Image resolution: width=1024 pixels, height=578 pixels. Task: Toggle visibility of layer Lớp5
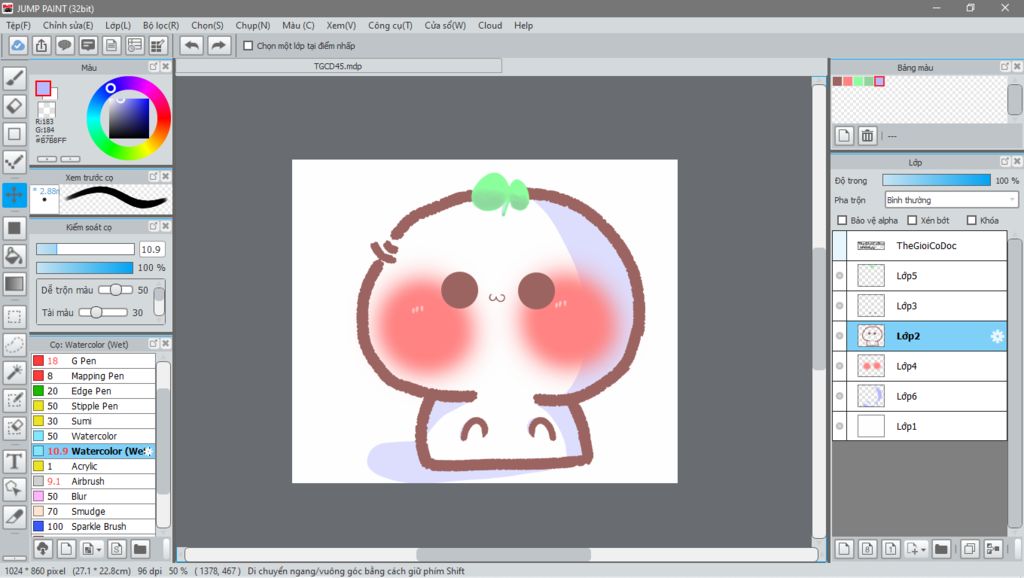tap(839, 276)
